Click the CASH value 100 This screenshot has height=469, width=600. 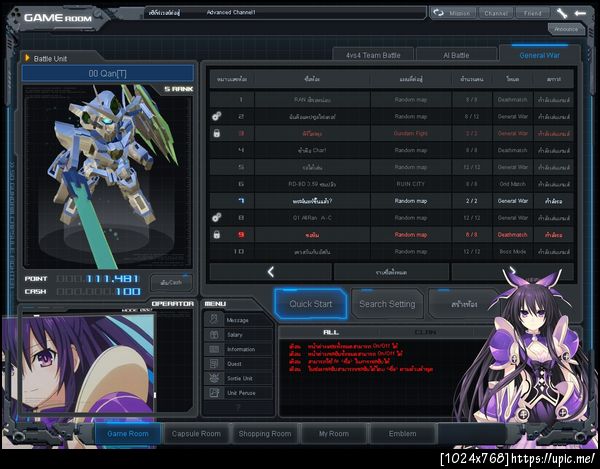(x=128, y=291)
